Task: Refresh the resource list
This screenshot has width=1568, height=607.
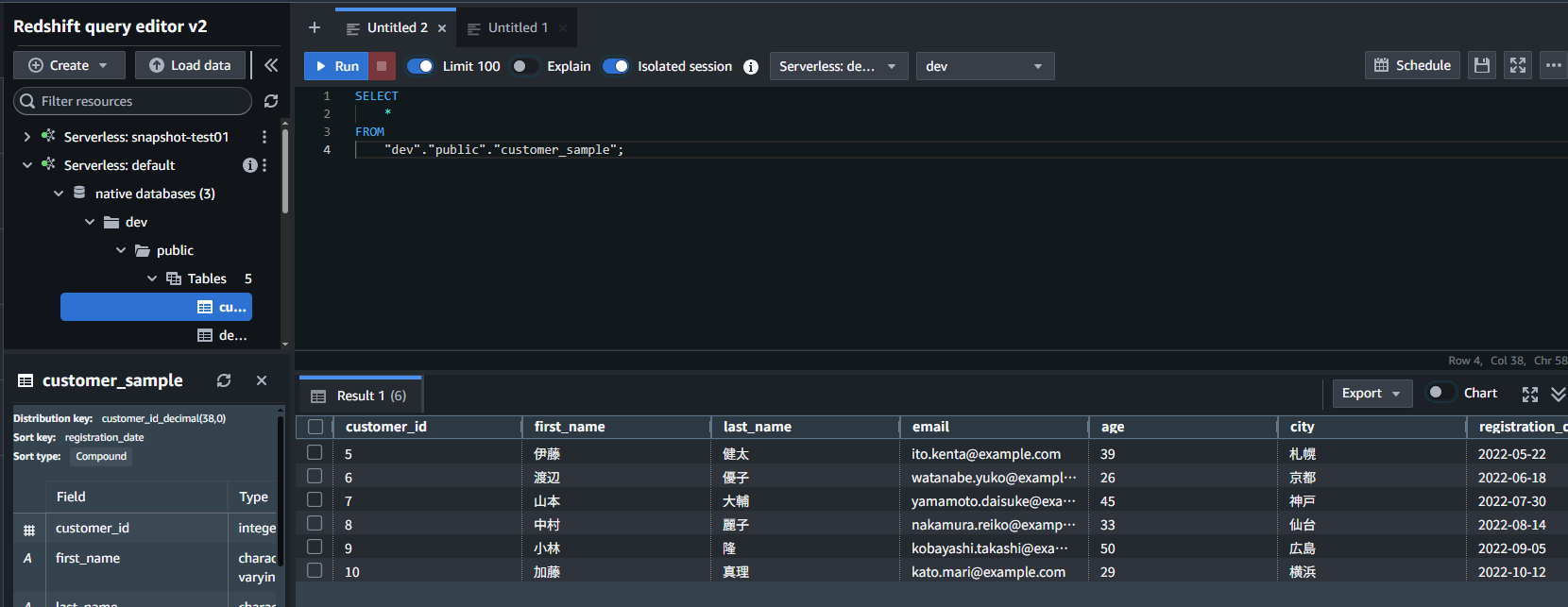Action: point(271,101)
